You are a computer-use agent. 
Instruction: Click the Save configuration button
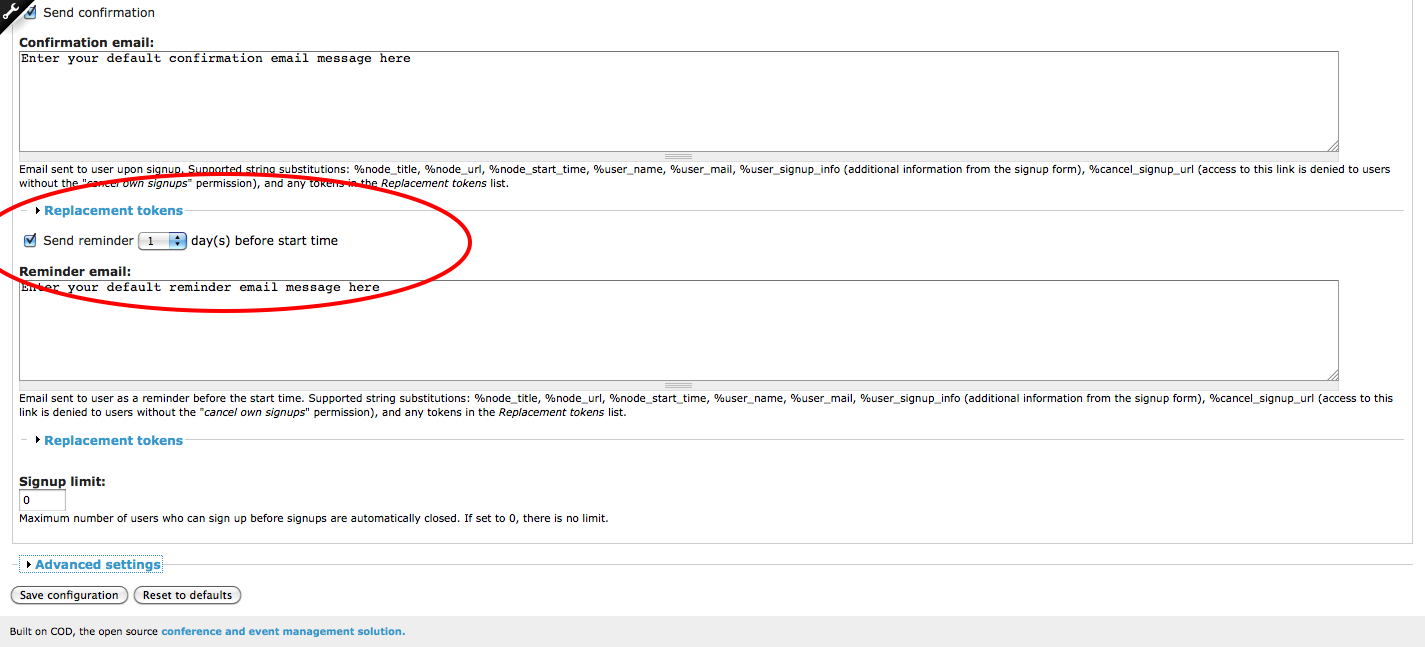click(x=69, y=595)
